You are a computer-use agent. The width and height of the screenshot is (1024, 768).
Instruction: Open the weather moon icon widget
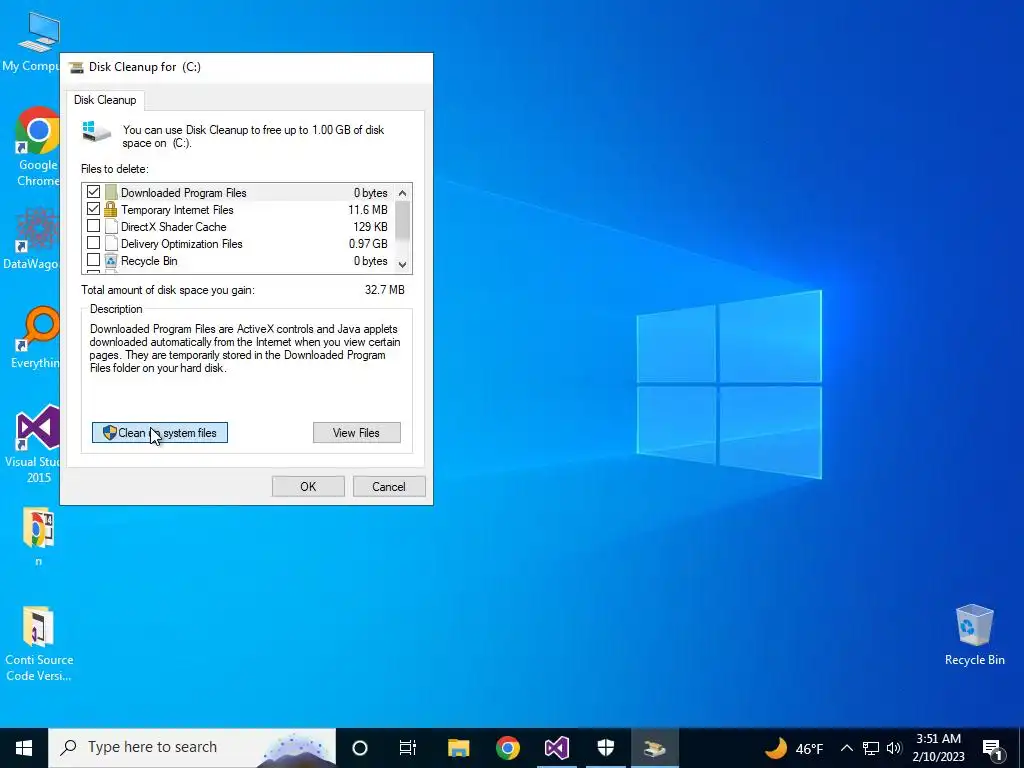tap(776, 748)
